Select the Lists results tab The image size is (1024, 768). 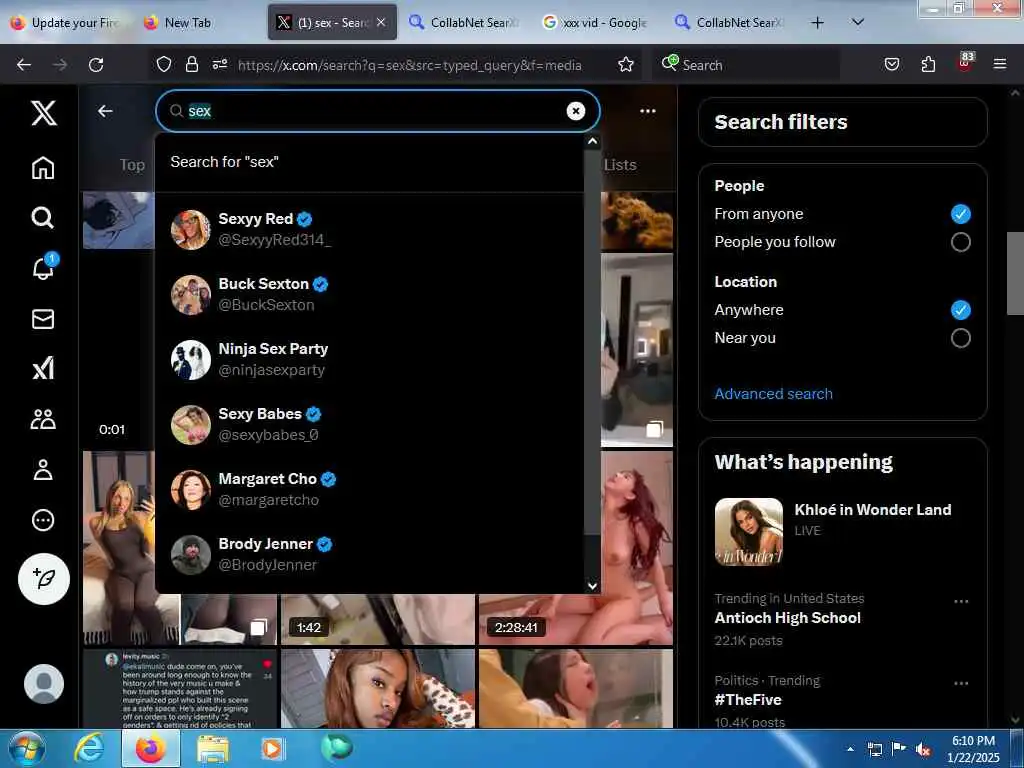[620, 165]
